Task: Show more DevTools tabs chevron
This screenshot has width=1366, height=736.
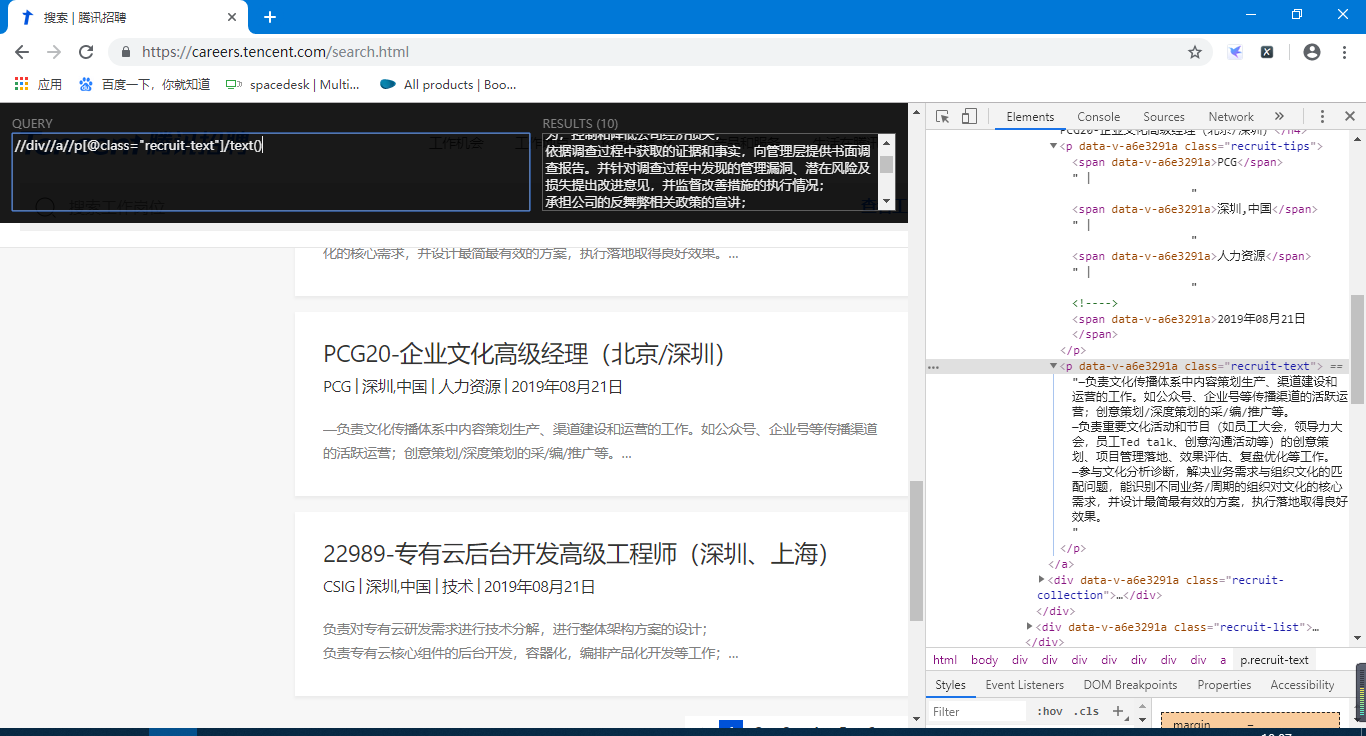Action: (x=1279, y=117)
